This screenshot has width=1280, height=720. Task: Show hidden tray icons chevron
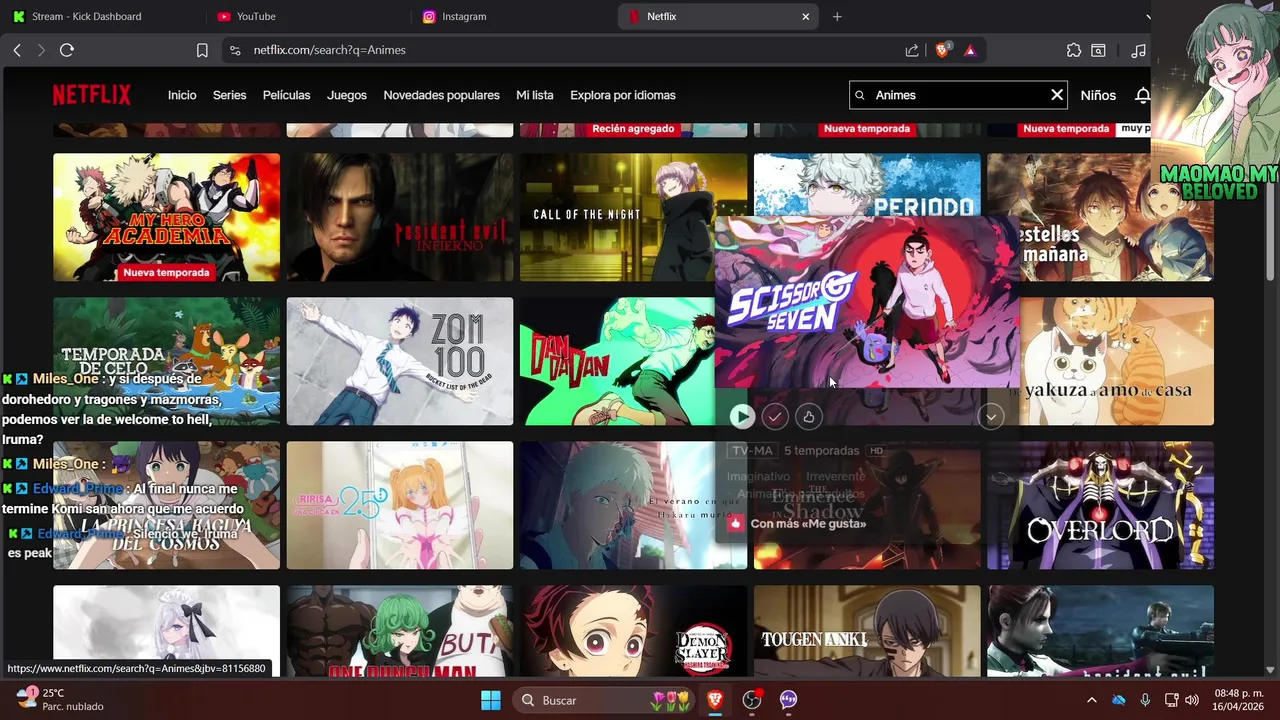tap(1092, 700)
